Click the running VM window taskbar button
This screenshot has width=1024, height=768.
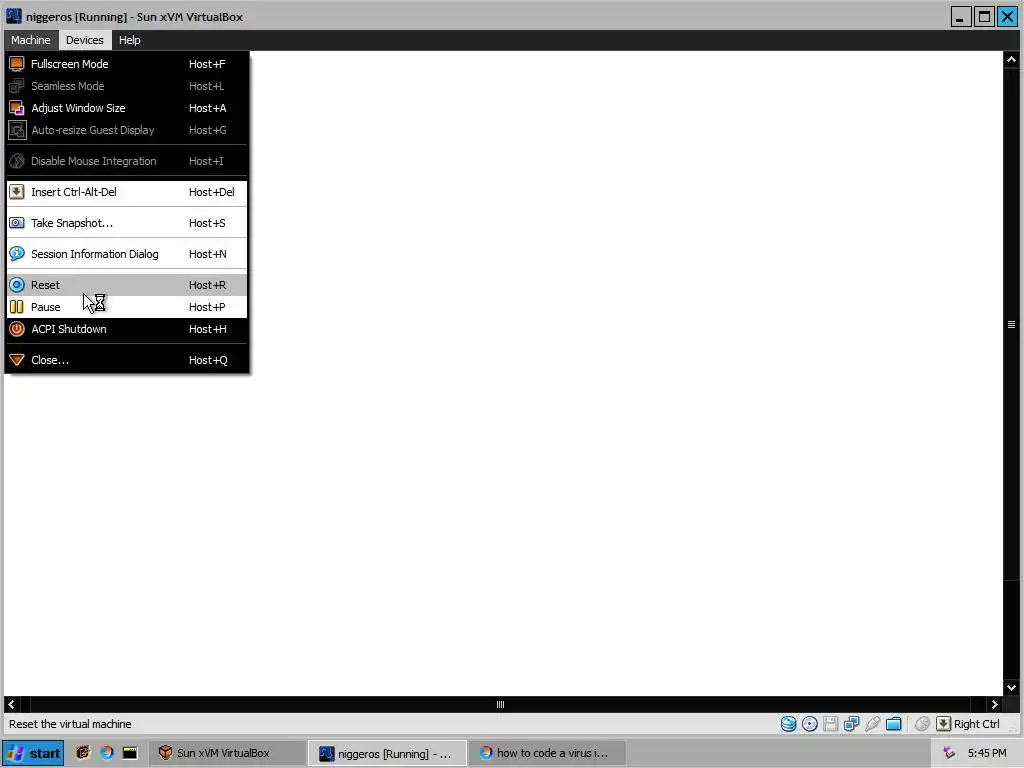click(x=387, y=753)
